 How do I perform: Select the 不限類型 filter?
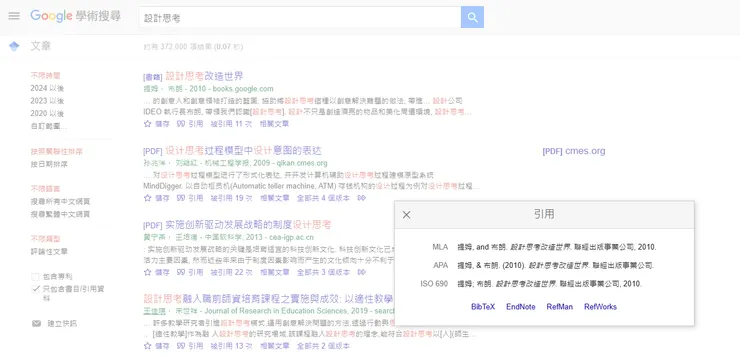(x=45, y=239)
